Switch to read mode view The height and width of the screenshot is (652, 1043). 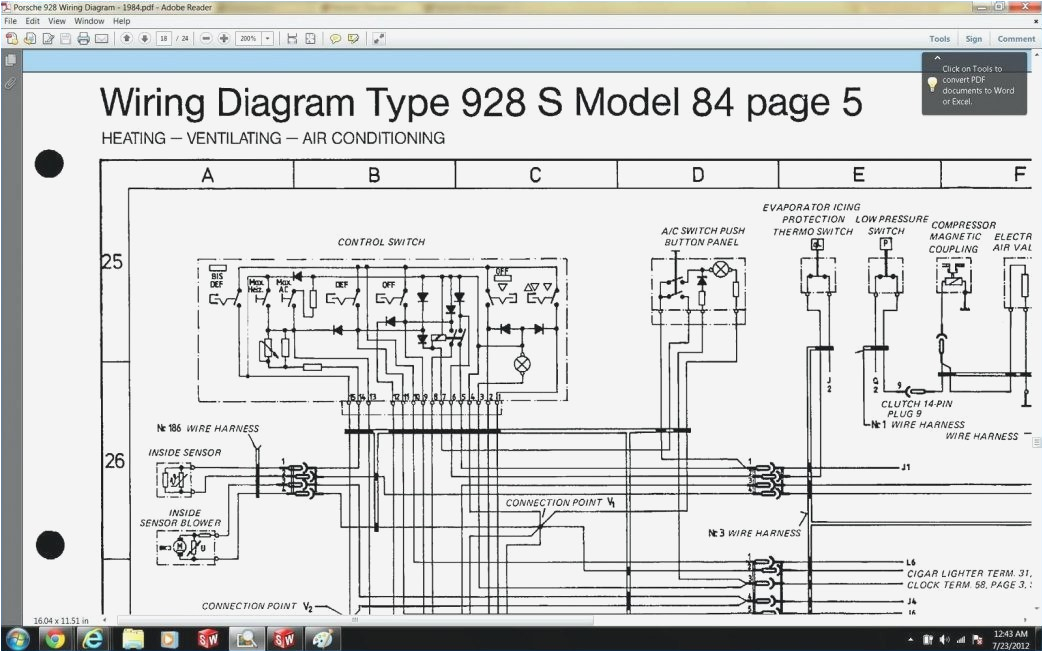(x=378, y=39)
